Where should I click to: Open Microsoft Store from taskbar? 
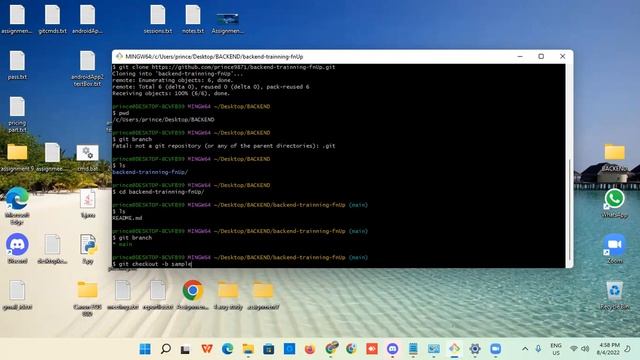coord(269,349)
